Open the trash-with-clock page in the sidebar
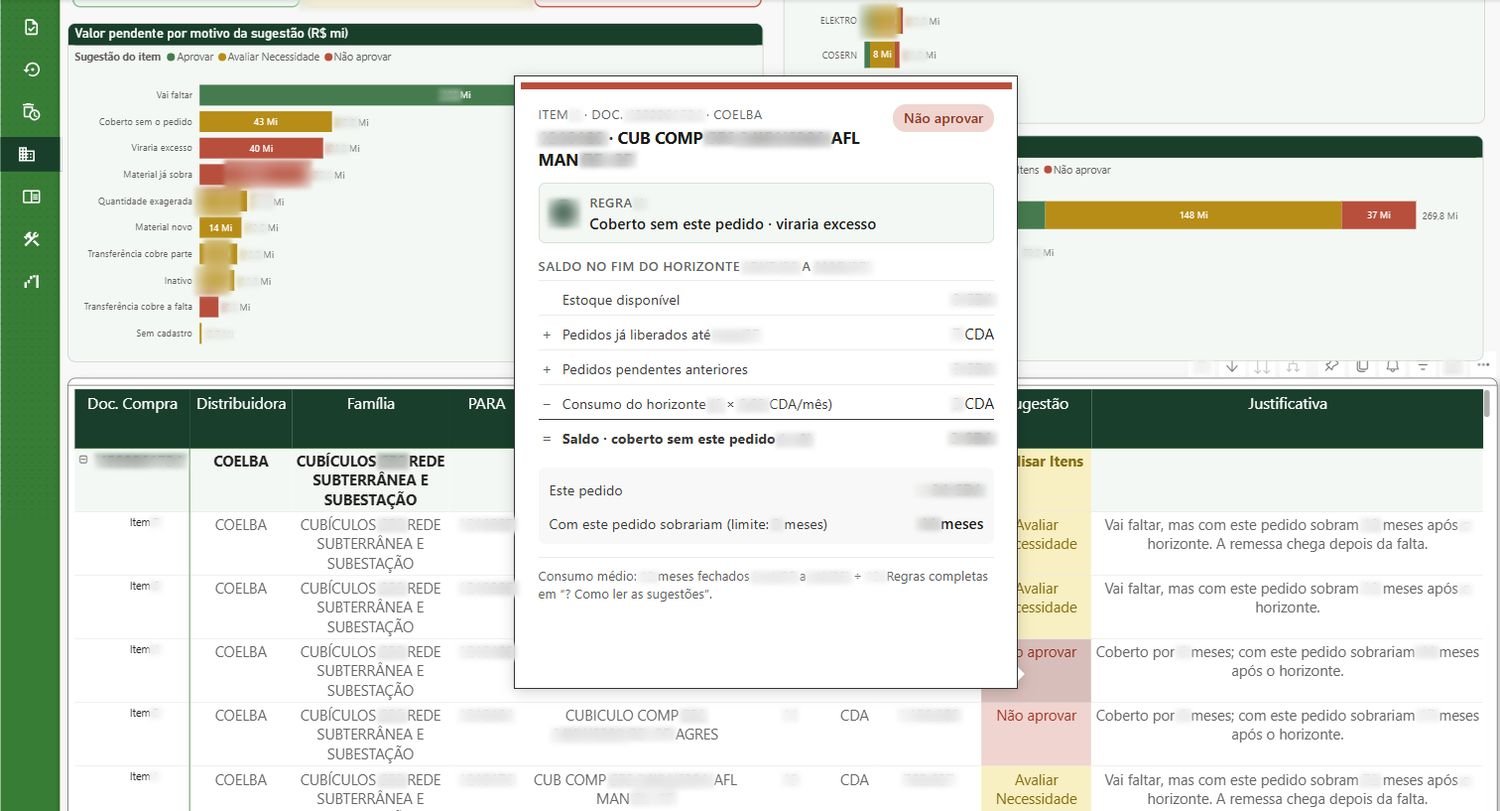 [x=31, y=111]
